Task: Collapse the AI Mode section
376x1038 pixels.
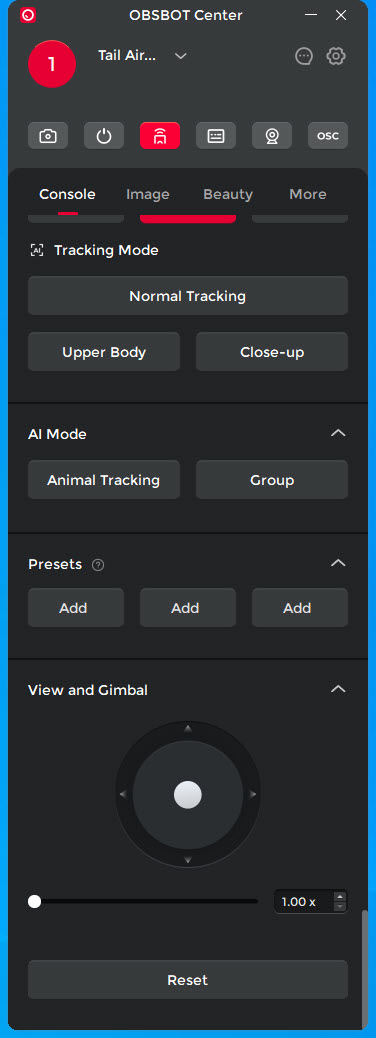Action: (338, 433)
